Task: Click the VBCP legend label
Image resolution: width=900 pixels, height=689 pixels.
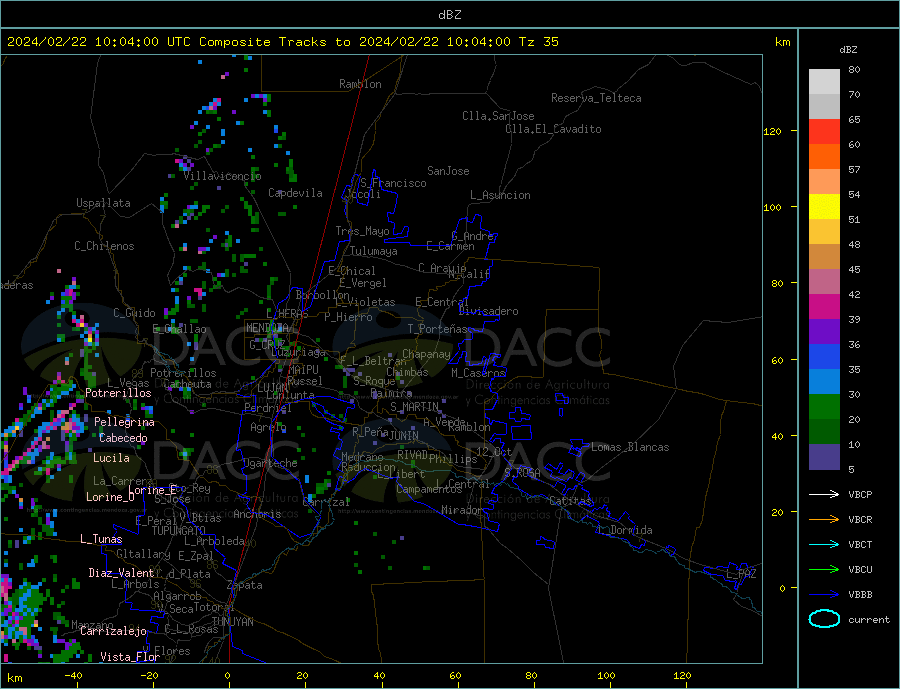Action: 860,494
